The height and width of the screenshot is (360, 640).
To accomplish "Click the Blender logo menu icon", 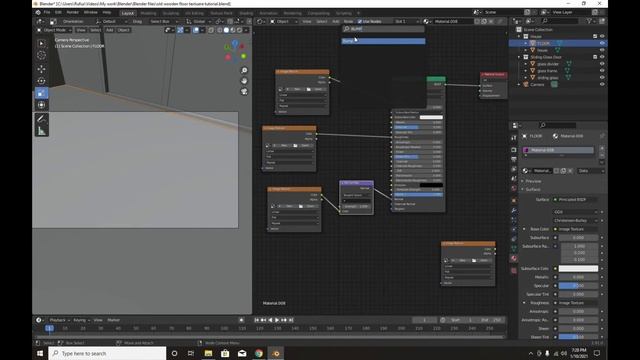I will (38, 13).
